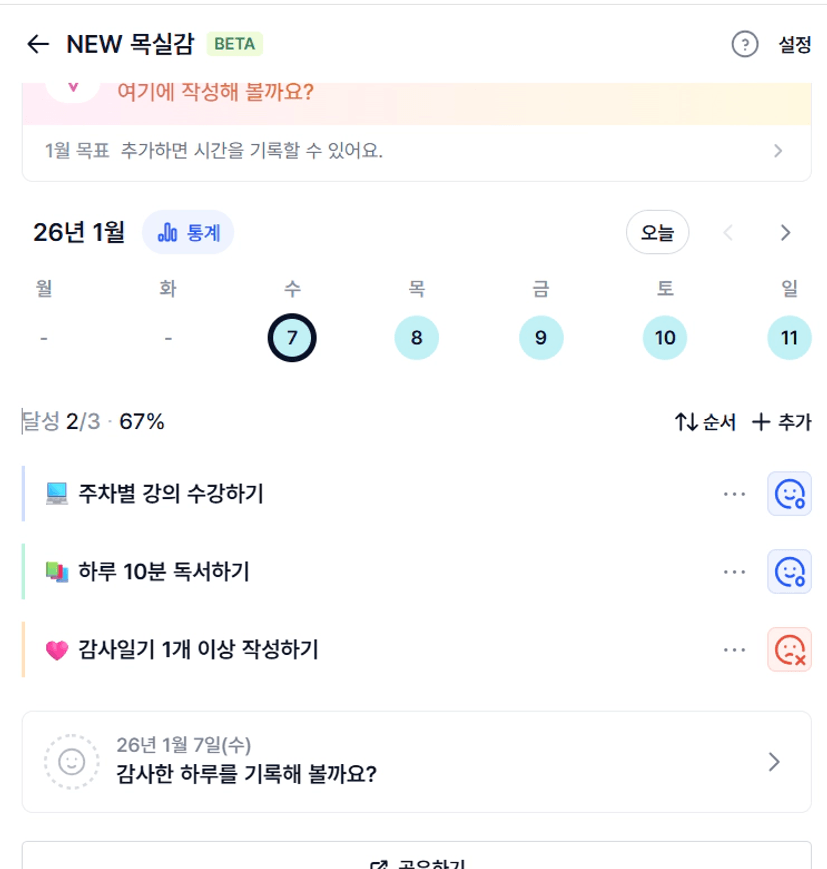Viewport: 827px width, 869px height.
Task: Click the back arrow next to NEW 목실감
Action: (38, 44)
